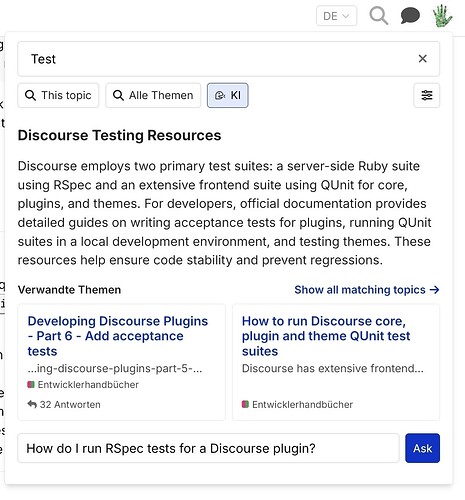Open the chat speech bubble icon

pos(410,16)
